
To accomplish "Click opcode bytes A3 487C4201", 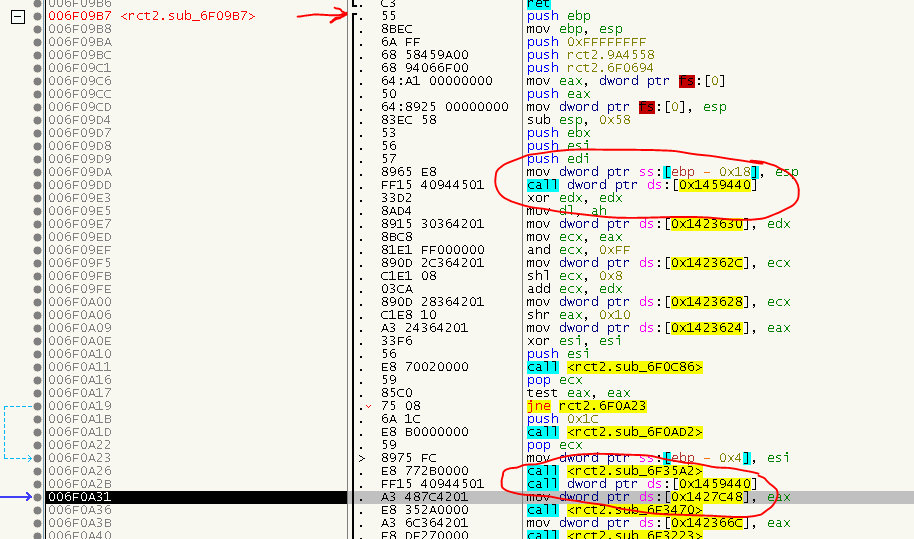I will (425, 497).
